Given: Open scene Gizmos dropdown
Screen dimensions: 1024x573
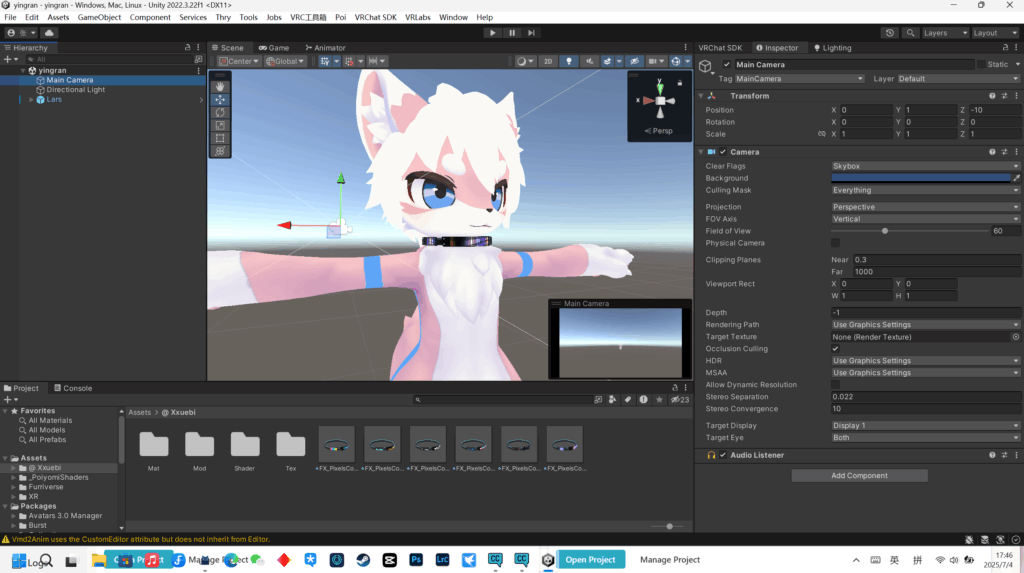Looking at the screenshot, I should [687, 61].
